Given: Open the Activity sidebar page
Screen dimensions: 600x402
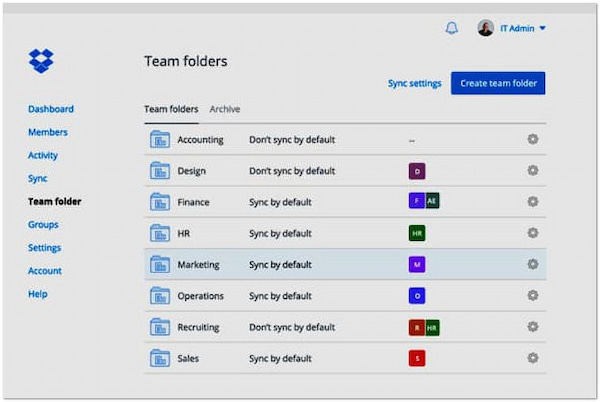Looking at the screenshot, I should coord(43,155).
